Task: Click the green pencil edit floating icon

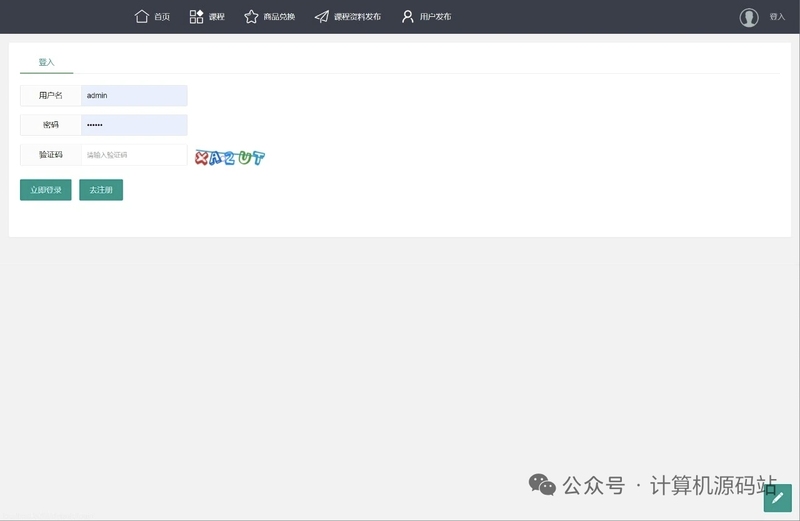Action: (778, 498)
